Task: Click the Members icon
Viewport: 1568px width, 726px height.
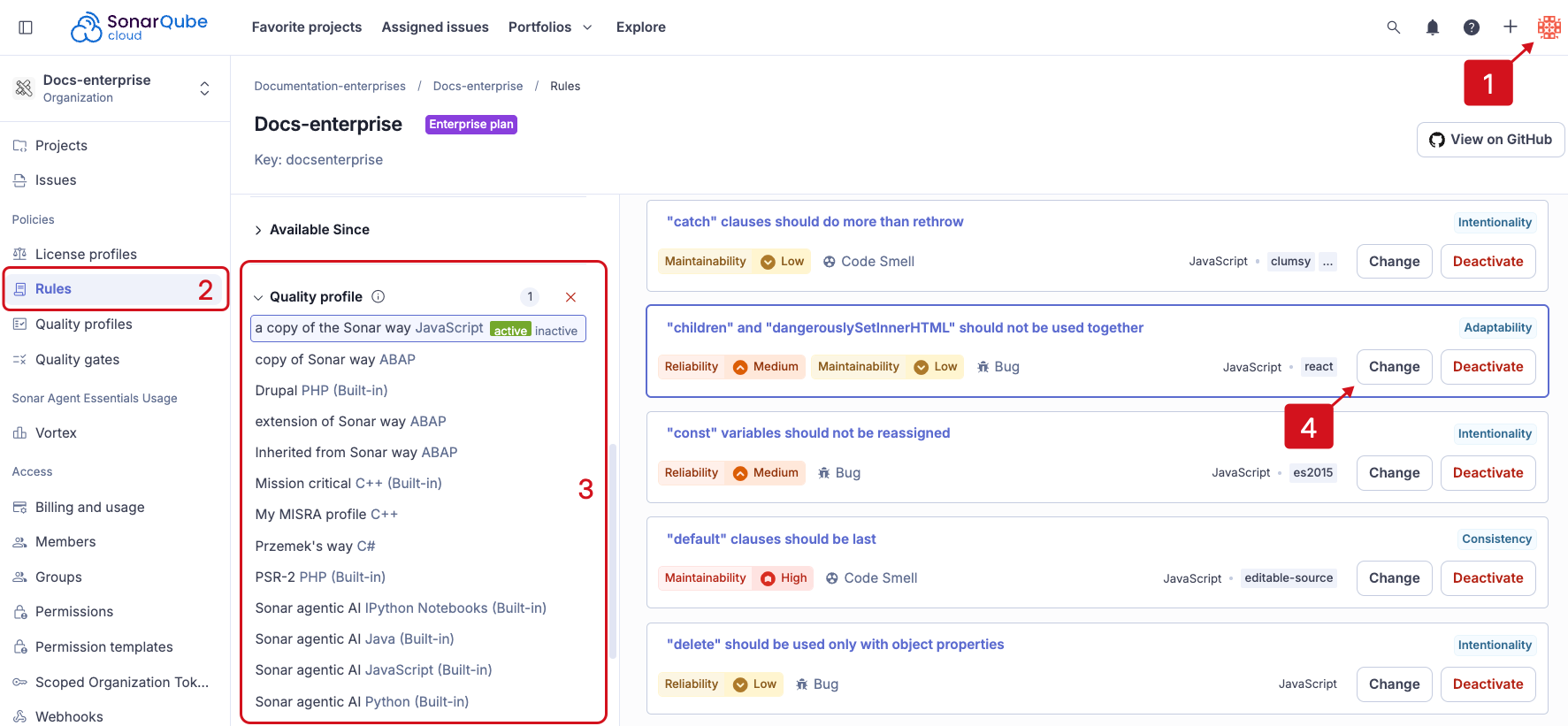Action: click(x=19, y=542)
